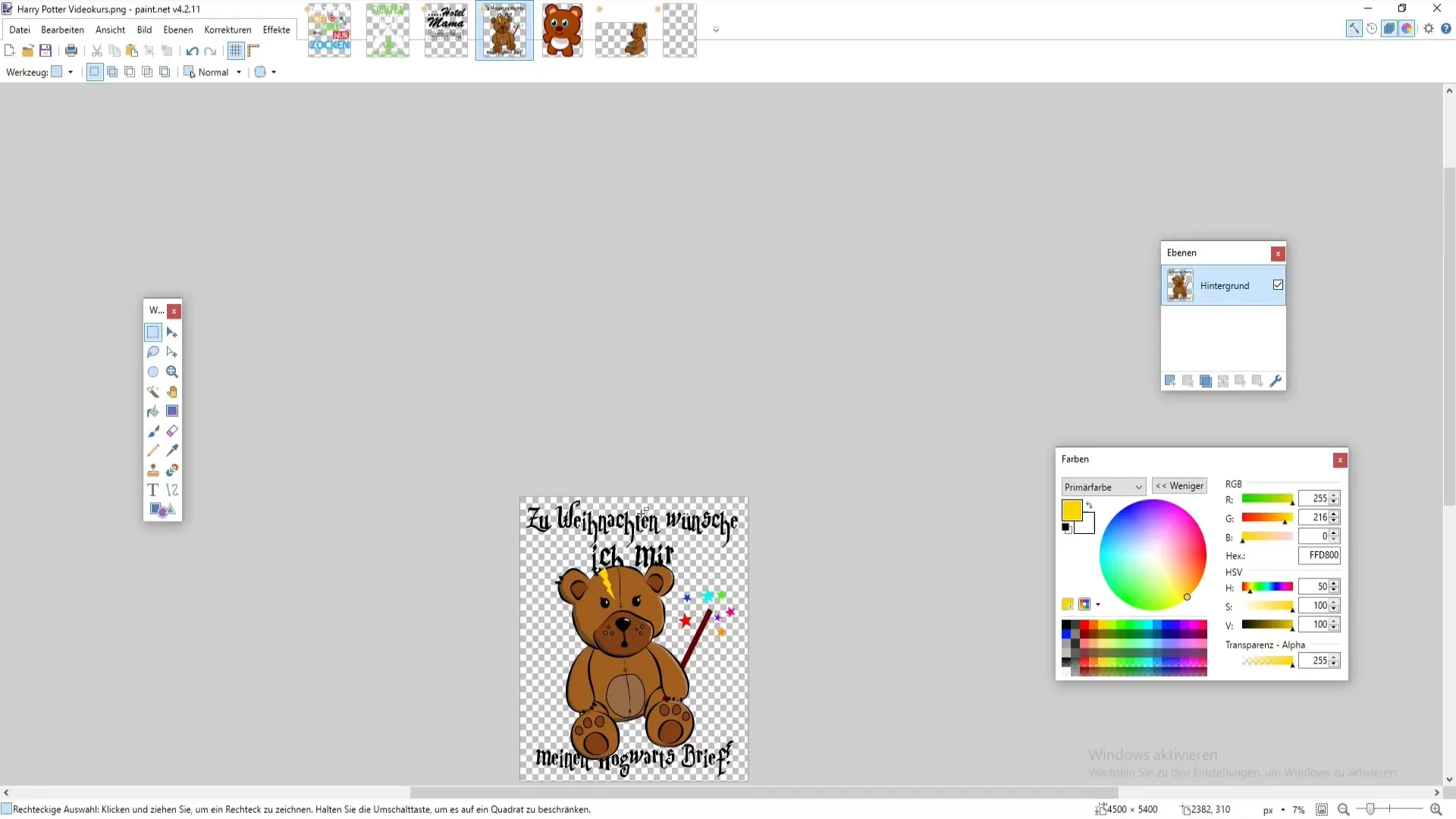Select the Text tool
The width and height of the screenshot is (1456, 819).
coord(153,490)
